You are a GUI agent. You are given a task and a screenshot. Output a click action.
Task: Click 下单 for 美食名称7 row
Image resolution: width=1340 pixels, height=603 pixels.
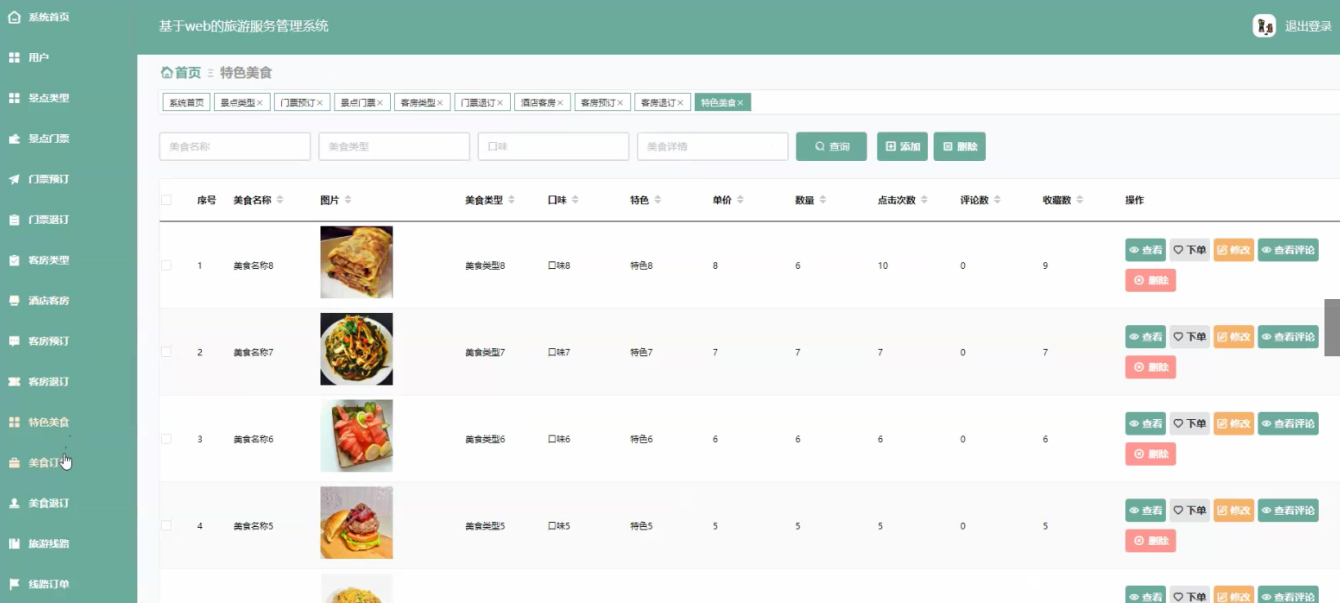pos(1190,337)
